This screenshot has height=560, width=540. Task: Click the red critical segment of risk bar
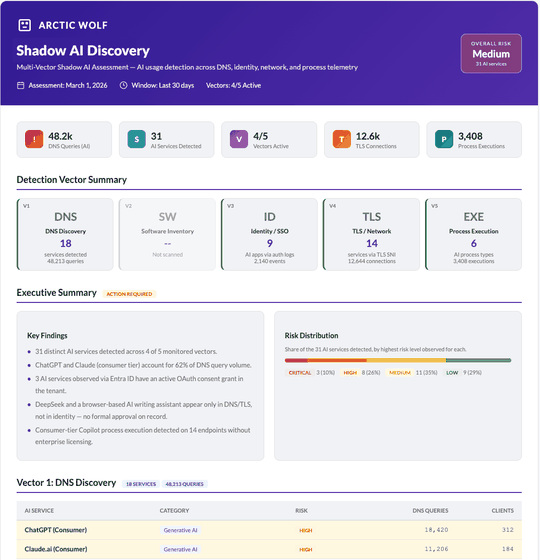[296, 360]
